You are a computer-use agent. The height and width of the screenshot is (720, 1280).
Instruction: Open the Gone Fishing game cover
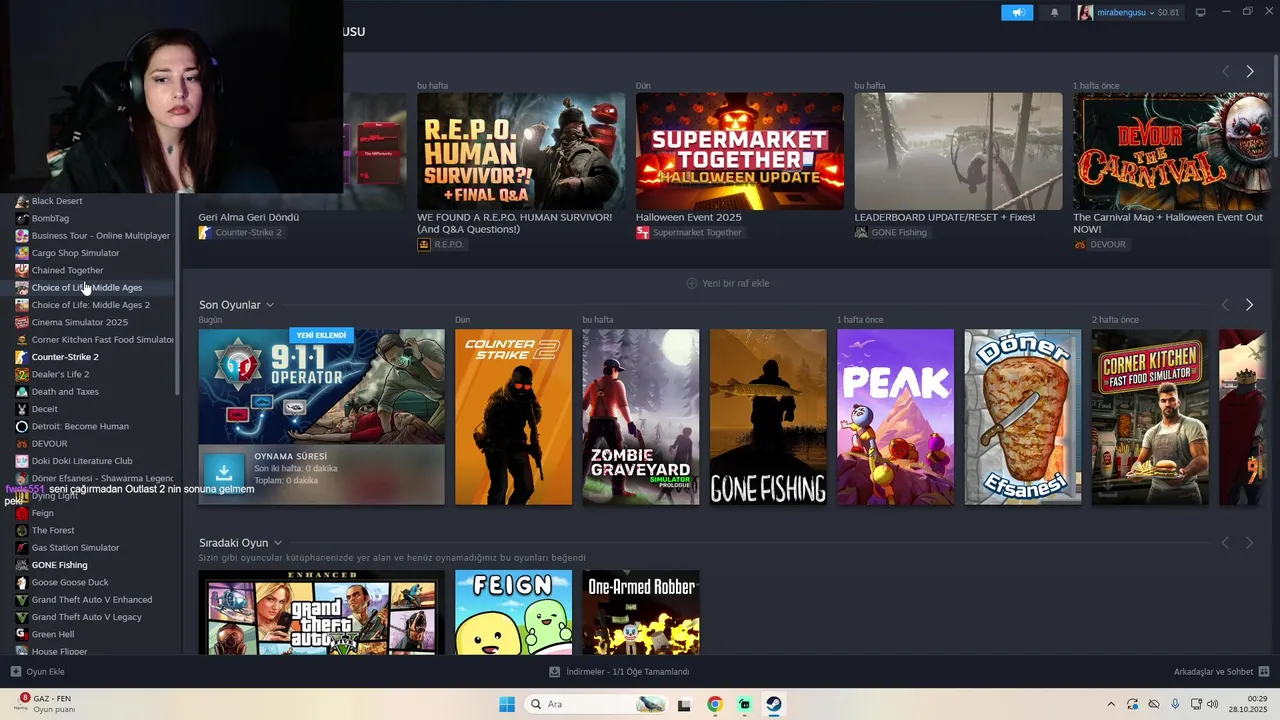(x=768, y=417)
